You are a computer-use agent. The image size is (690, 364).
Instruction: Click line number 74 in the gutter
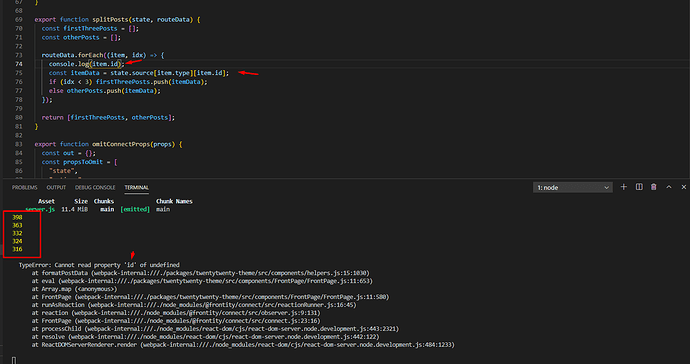coord(18,64)
